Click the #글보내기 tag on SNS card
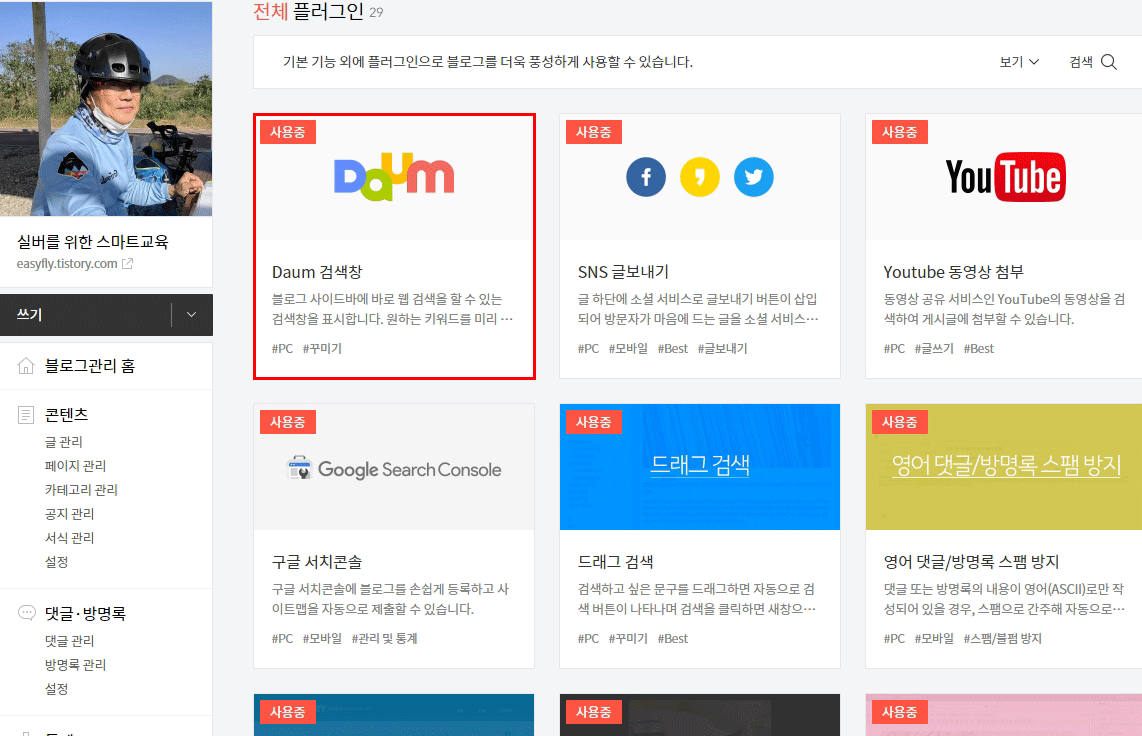This screenshot has width=1142, height=736. tap(722, 349)
